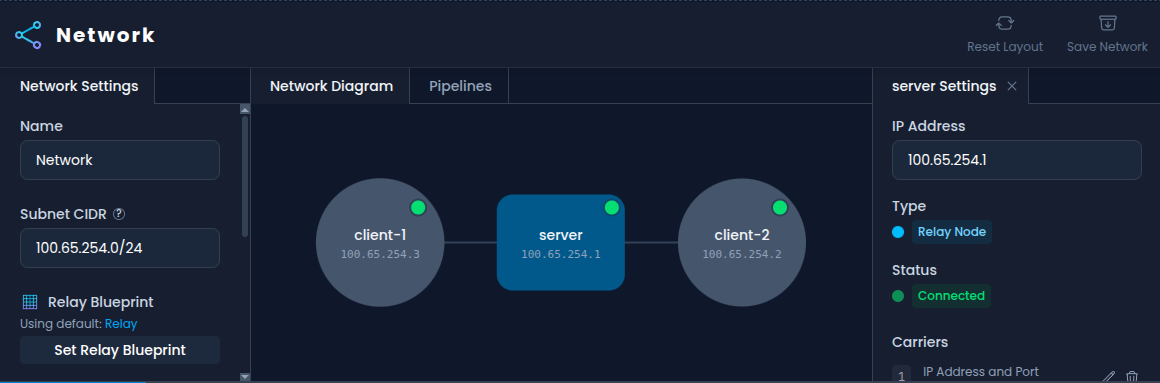Click the Carriers heading
Image resolution: width=1160 pixels, height=383 pixels.
coord(920,342)
